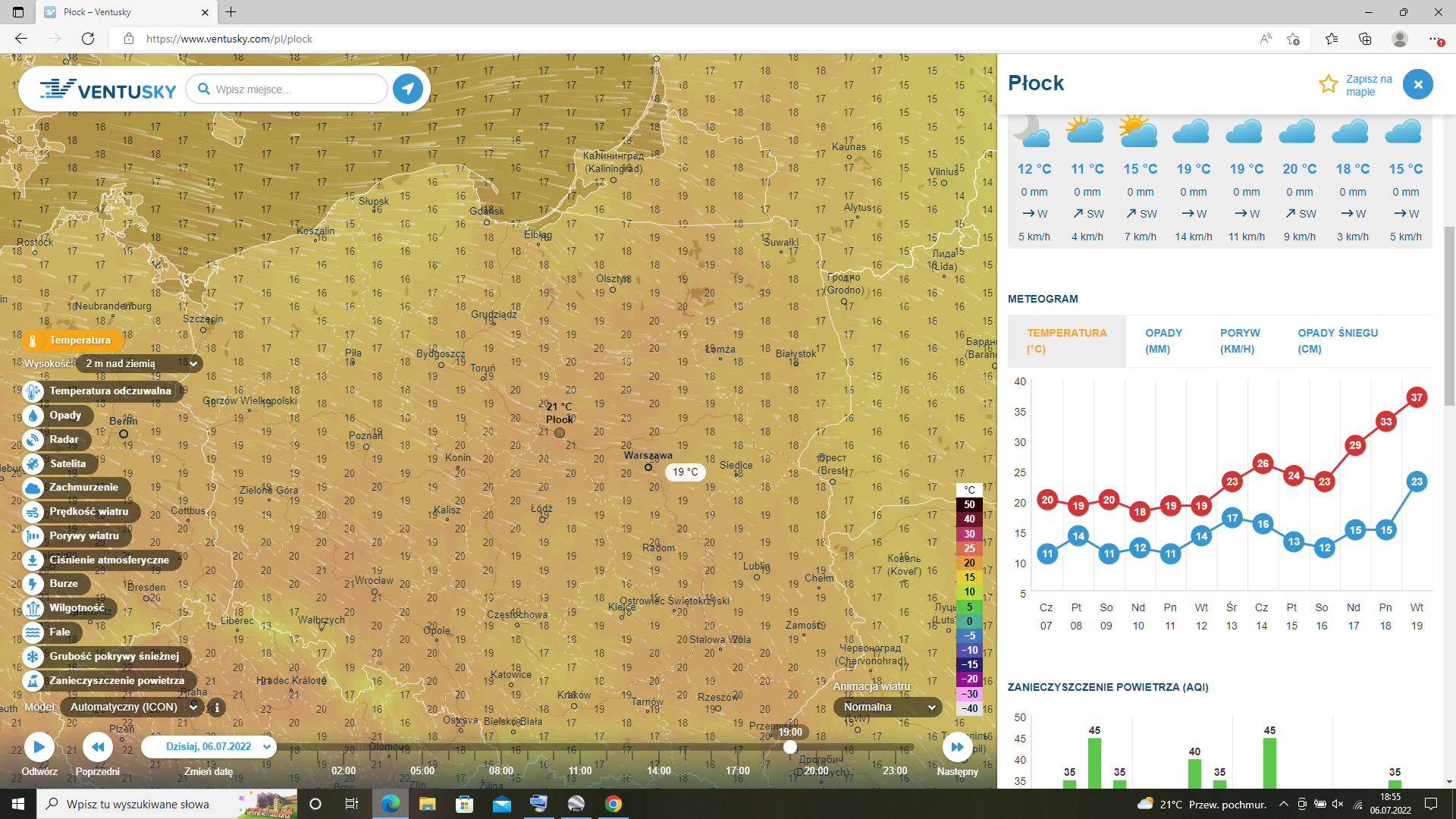Expand the height dropdown 2 m nad ziemią
Screen dimensions: 1456x819
[x=141, y=364]
